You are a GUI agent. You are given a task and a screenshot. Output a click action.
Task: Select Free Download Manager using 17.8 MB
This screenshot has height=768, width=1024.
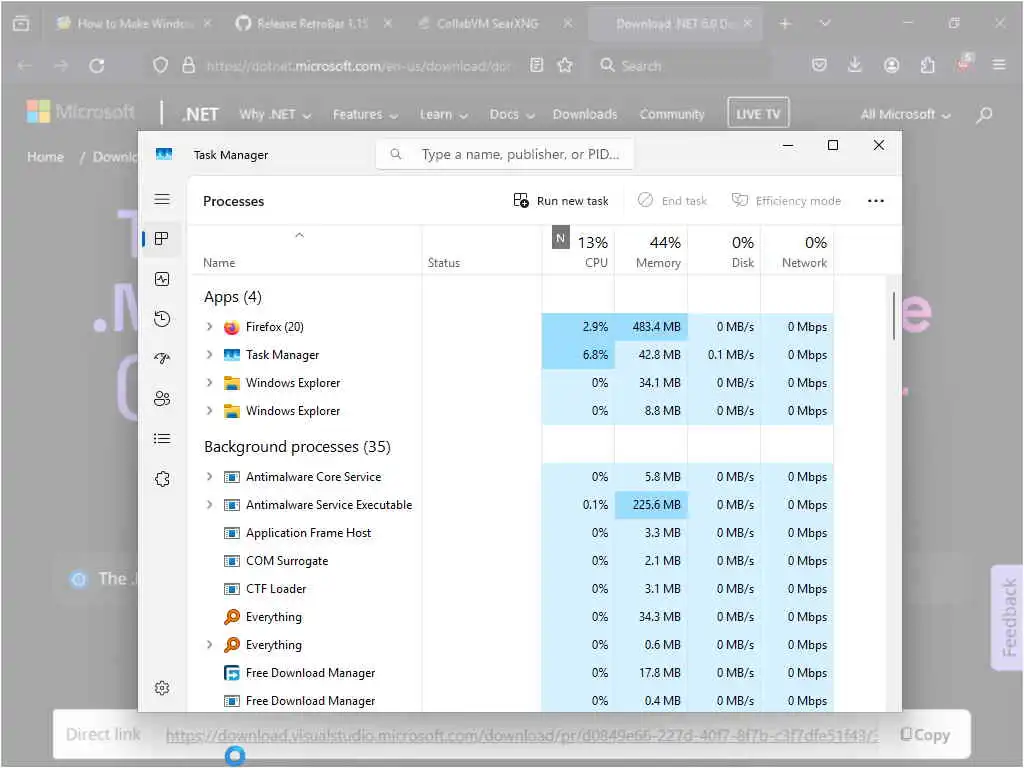513,673
